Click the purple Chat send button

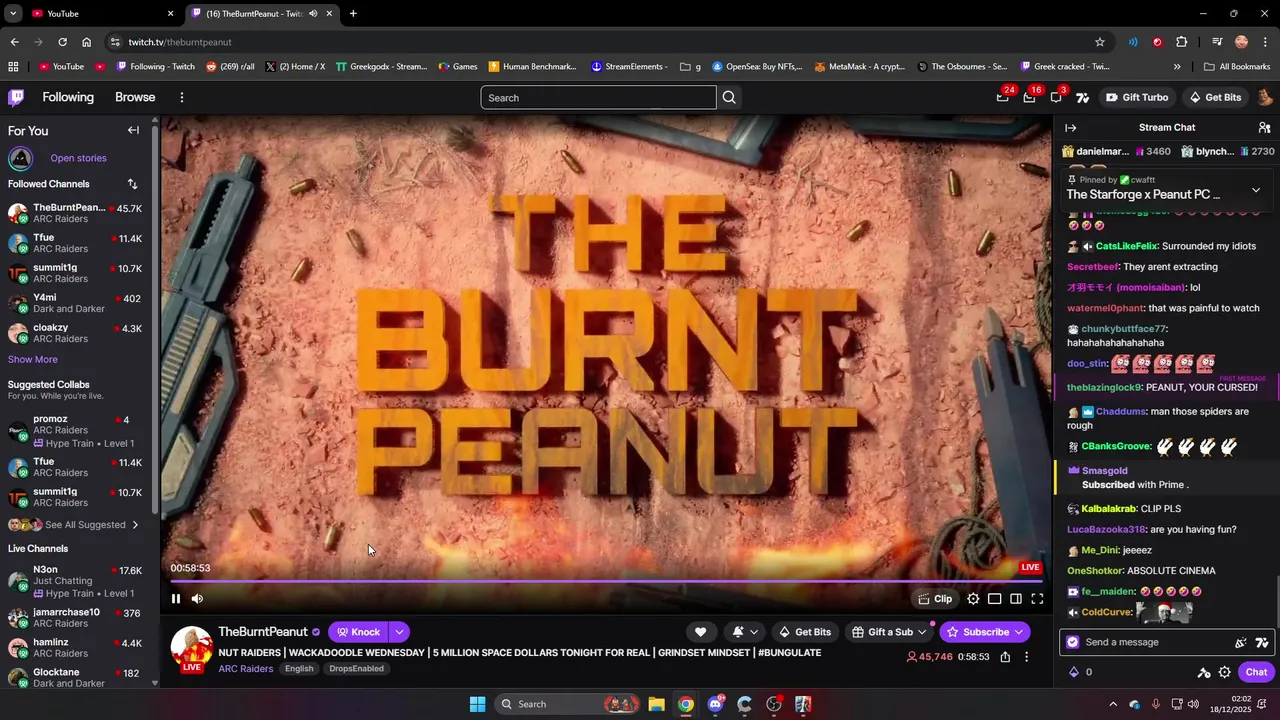(1256, 672)
